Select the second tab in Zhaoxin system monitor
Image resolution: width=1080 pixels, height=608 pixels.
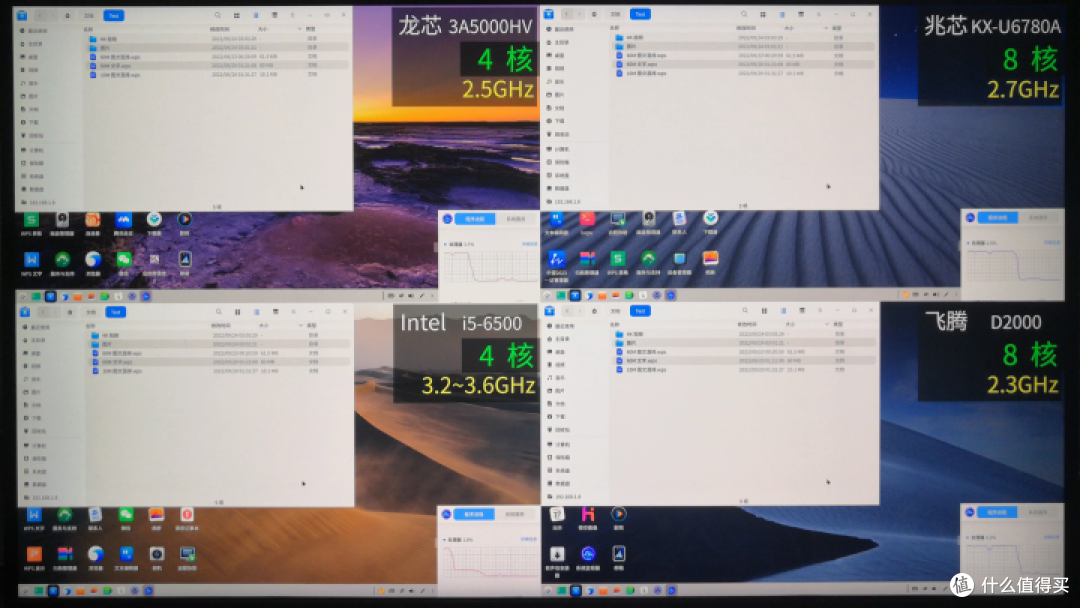(x=1038, y=218)
